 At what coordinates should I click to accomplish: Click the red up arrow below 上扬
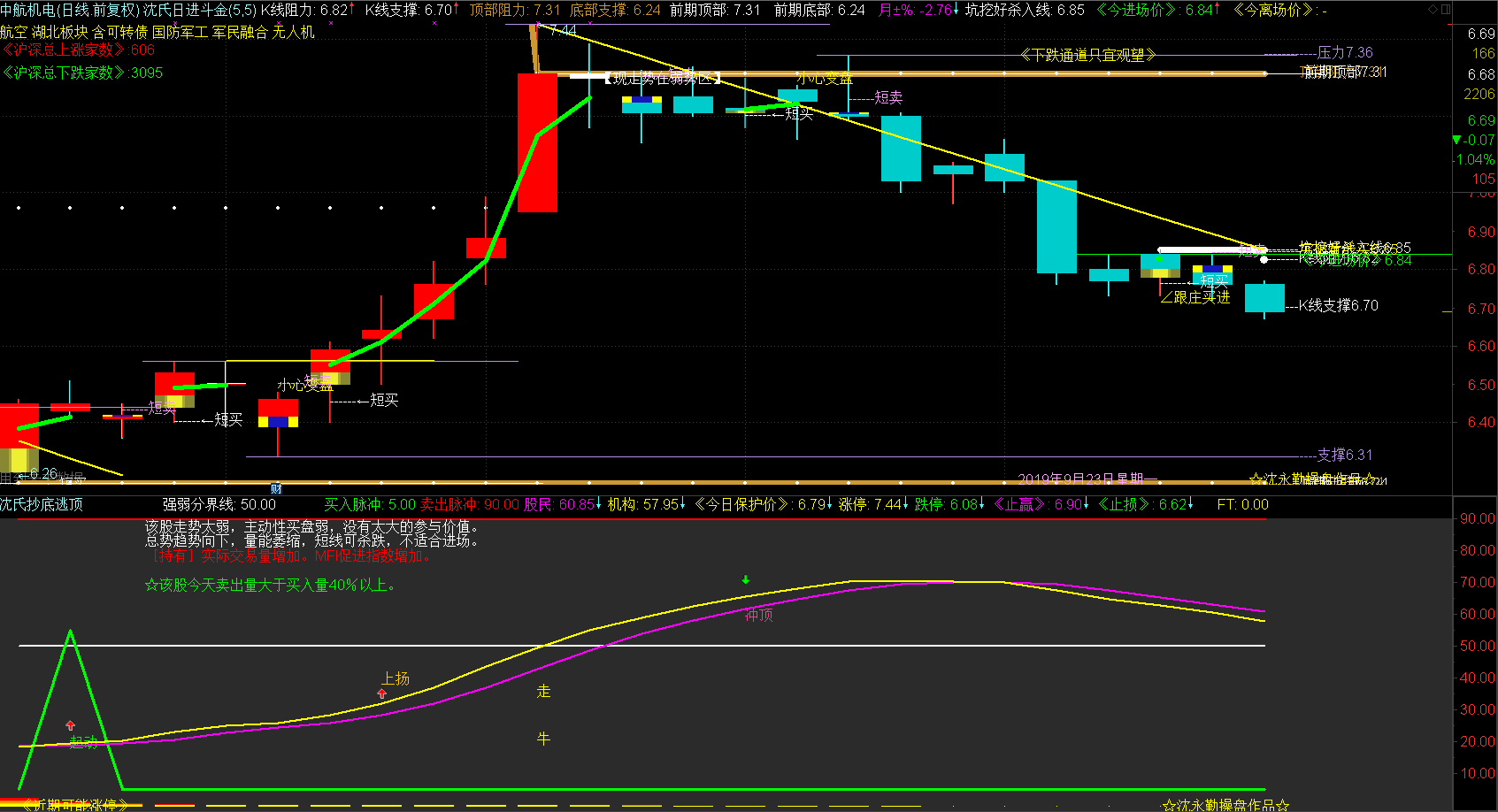pyautogui.click(x=382, y=693)
